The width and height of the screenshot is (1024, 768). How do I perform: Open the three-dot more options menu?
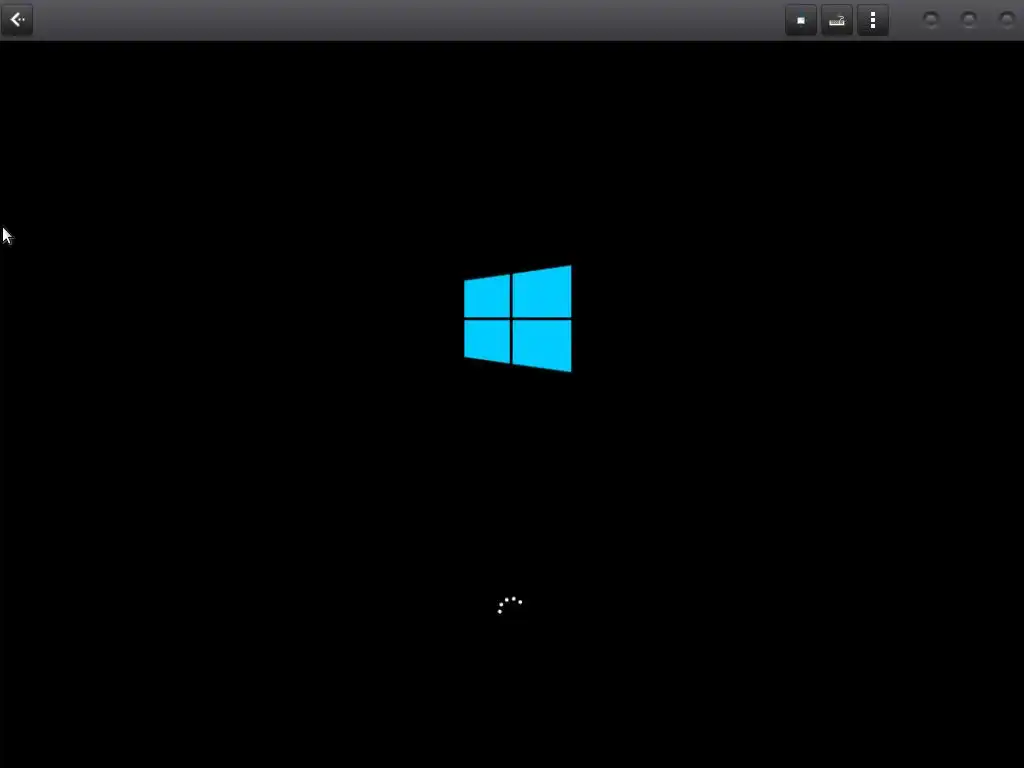872,20
